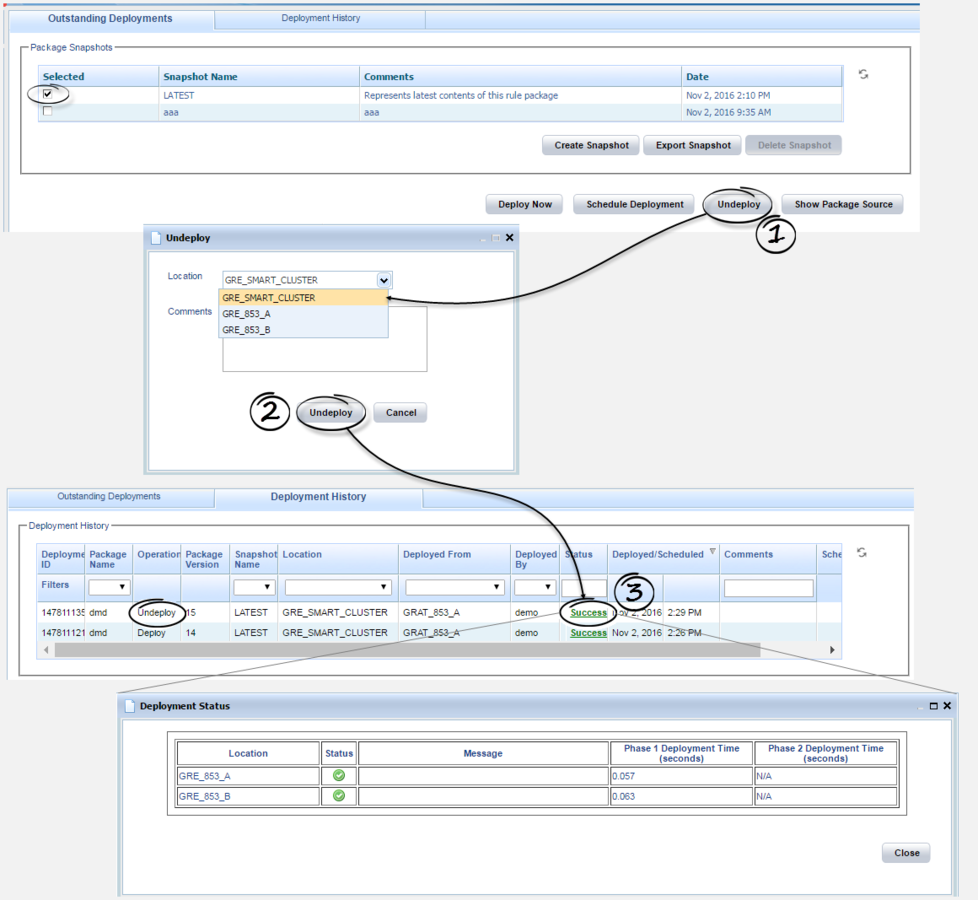Click Show Package Source button
Screen dimensions: 978x900
click(x=843, y=204)
